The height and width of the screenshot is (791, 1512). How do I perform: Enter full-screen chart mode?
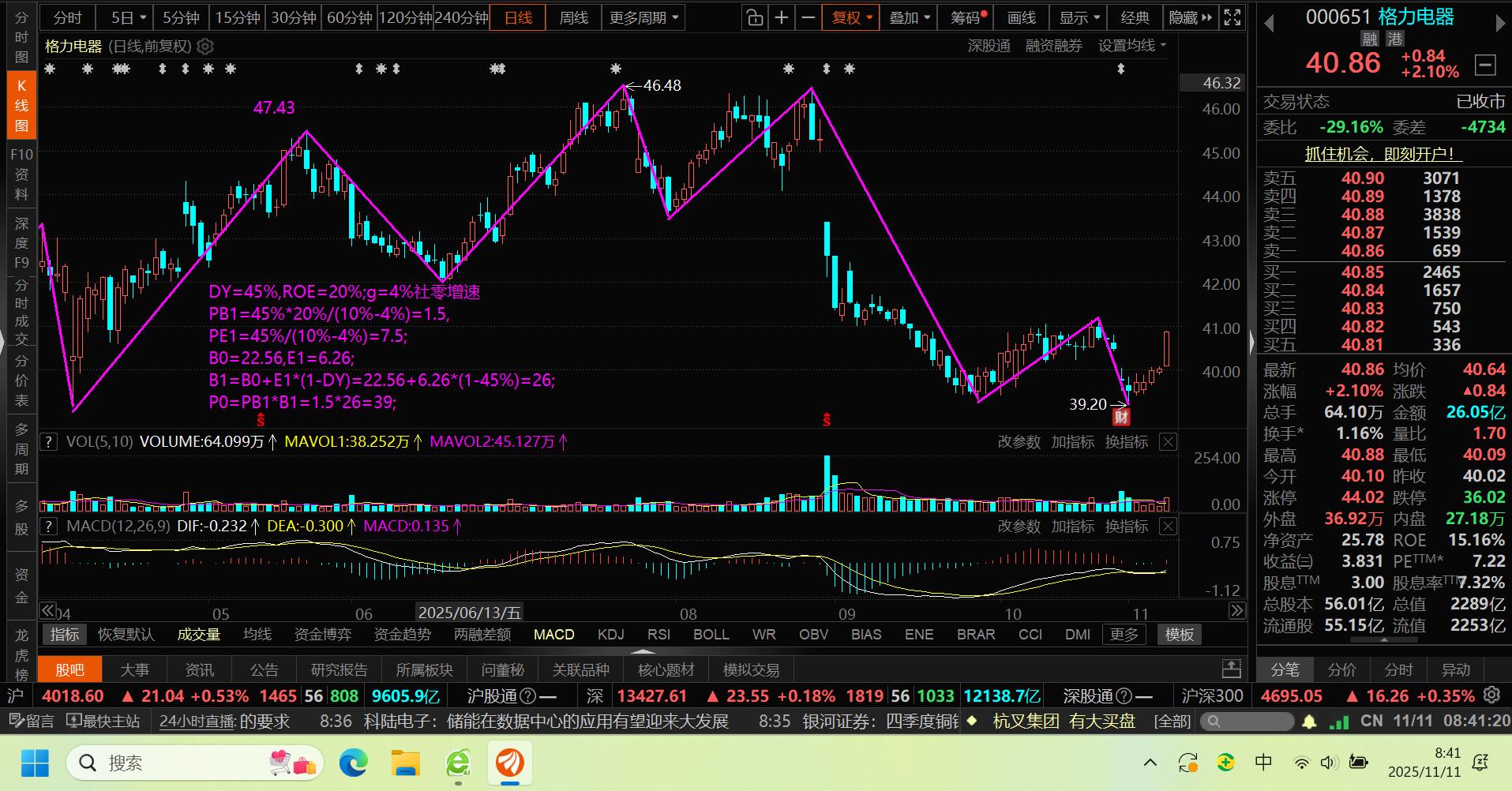click(x=1232, y=17)
